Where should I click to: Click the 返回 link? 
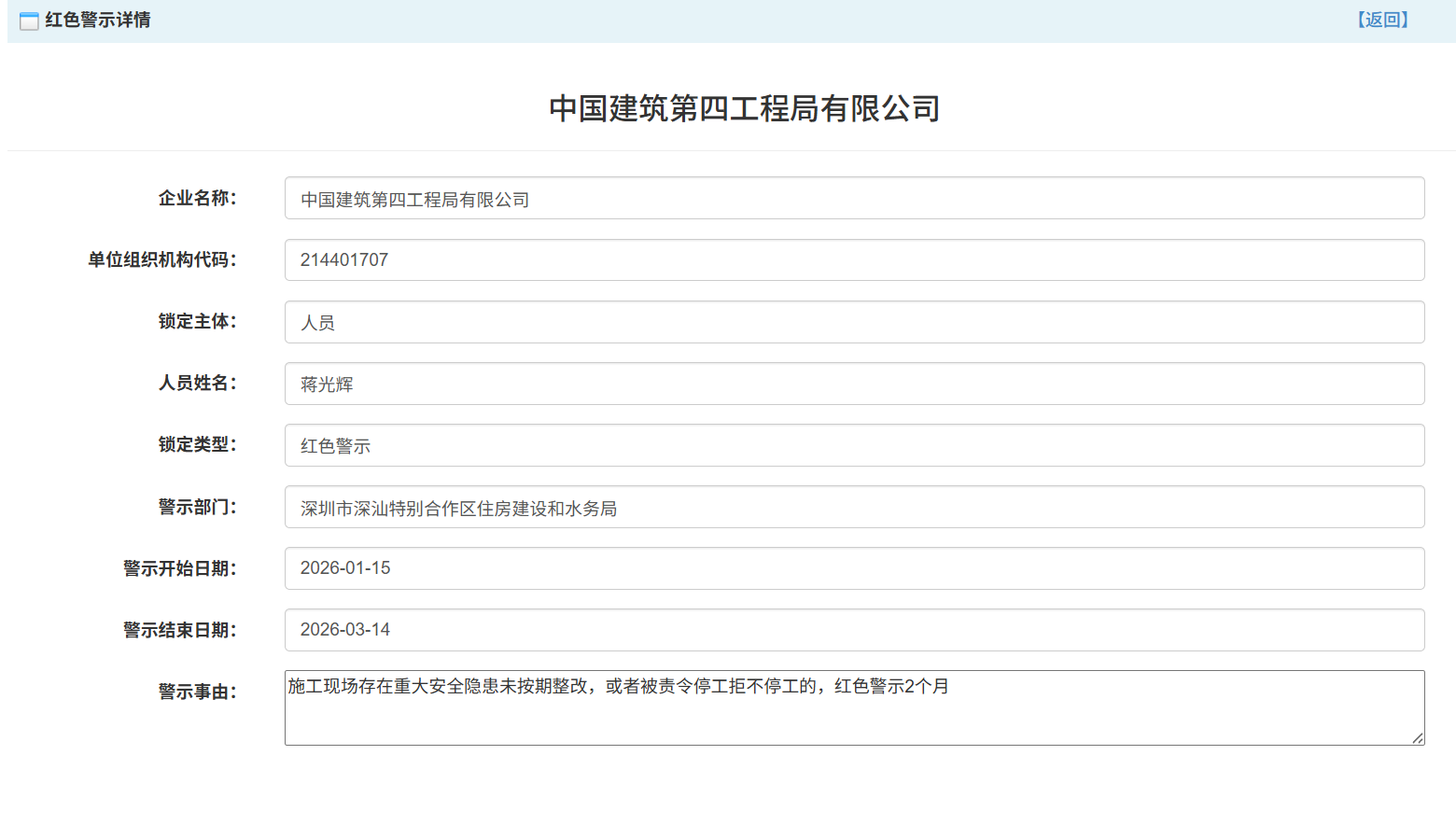(x=1382, y=20)
